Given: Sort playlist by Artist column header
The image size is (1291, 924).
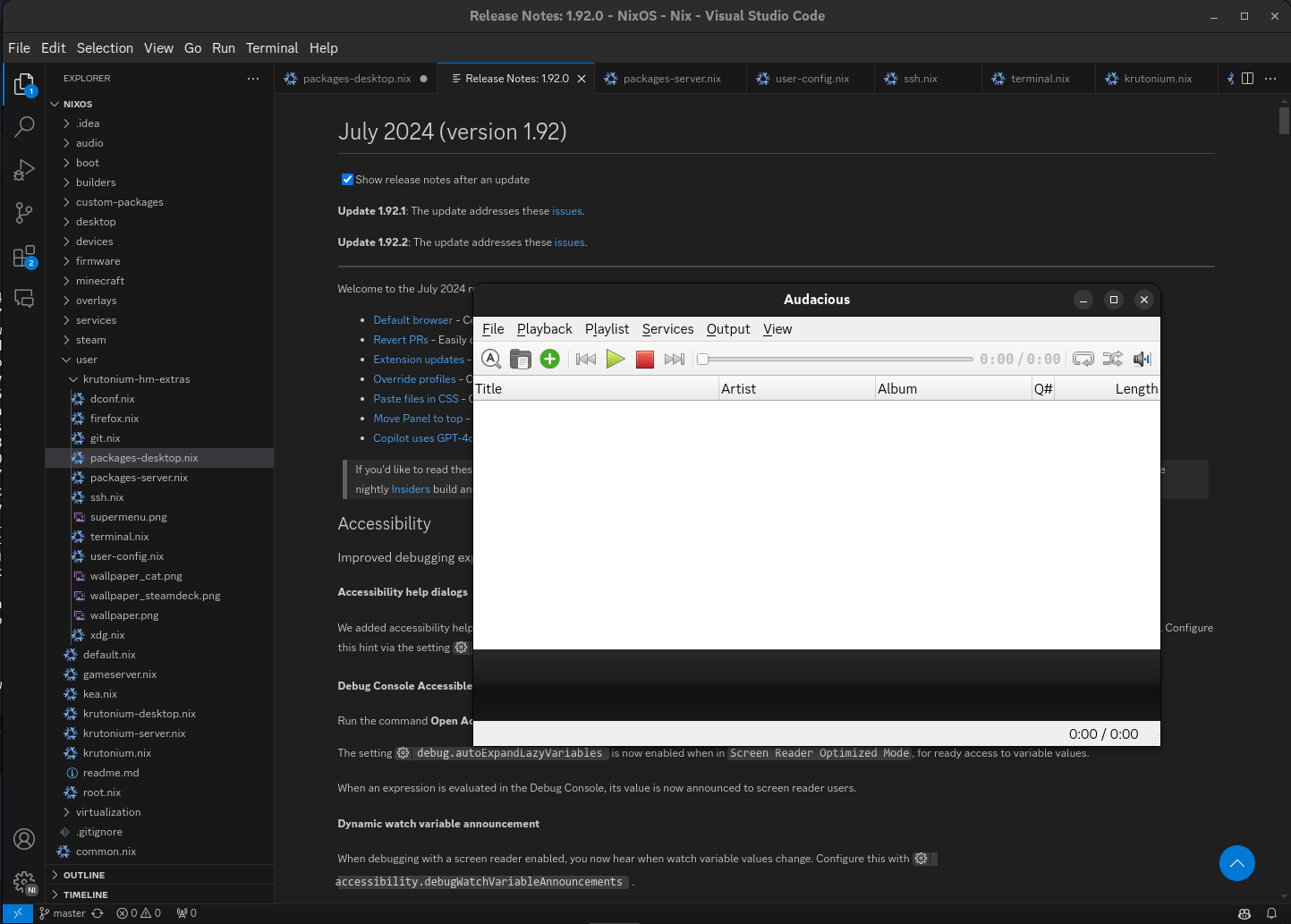Looking at the screenshot, I should coord(796,389).
